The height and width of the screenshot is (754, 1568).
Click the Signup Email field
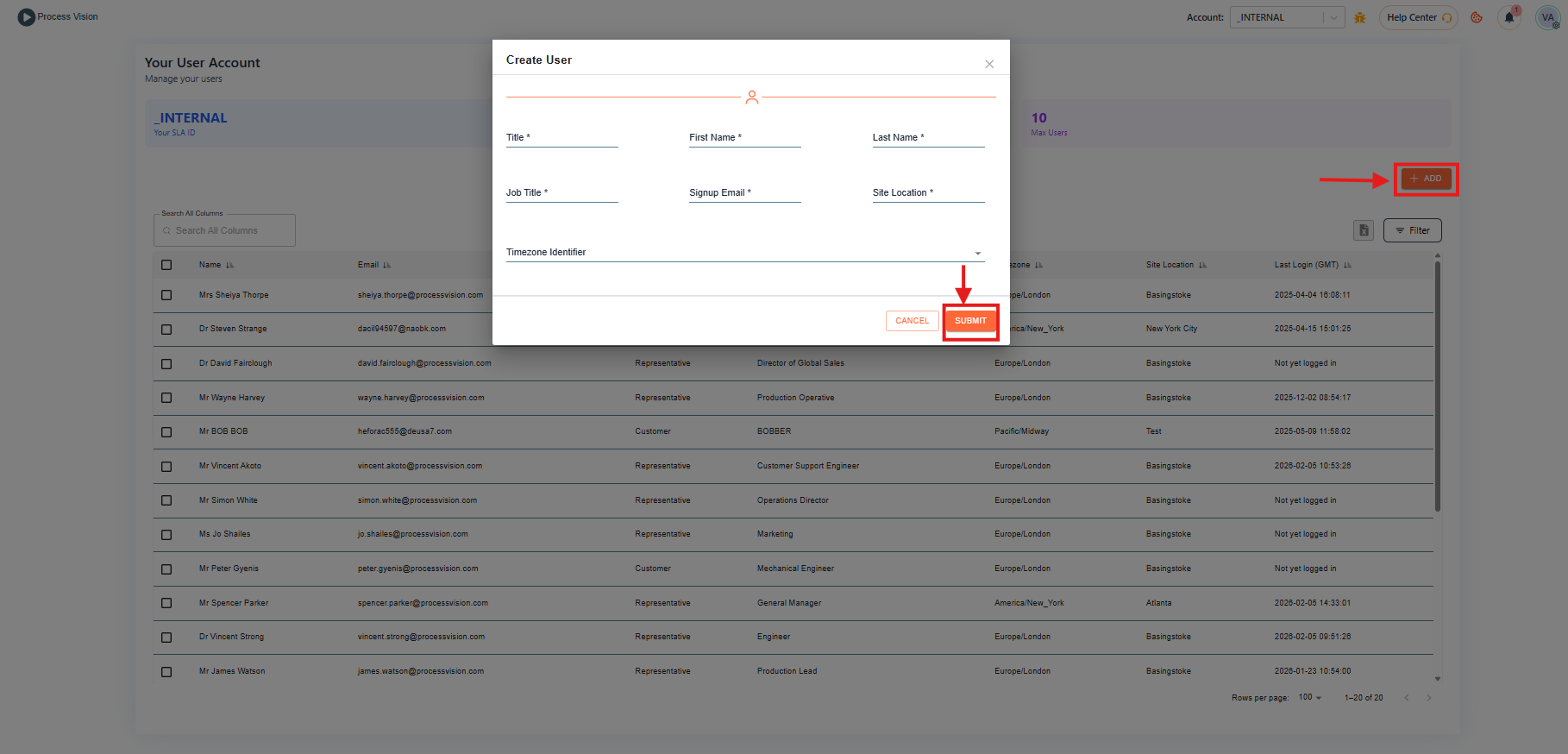[744, 193]
